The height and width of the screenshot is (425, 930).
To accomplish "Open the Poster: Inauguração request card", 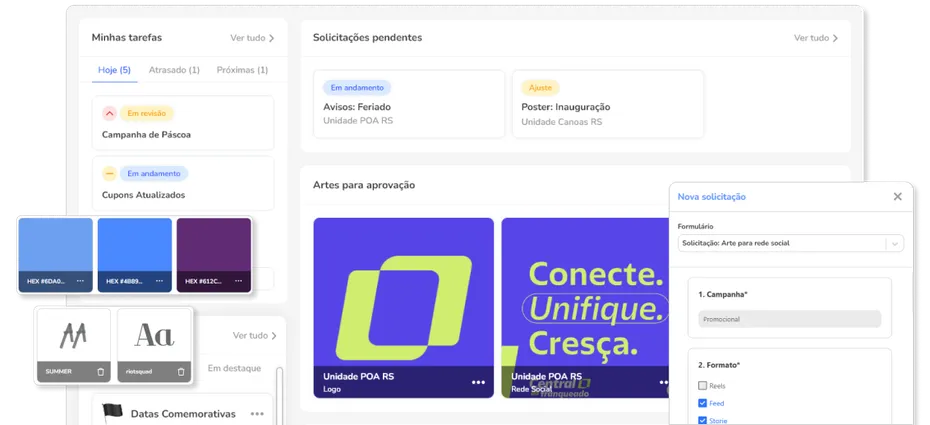I will (608, 104).
